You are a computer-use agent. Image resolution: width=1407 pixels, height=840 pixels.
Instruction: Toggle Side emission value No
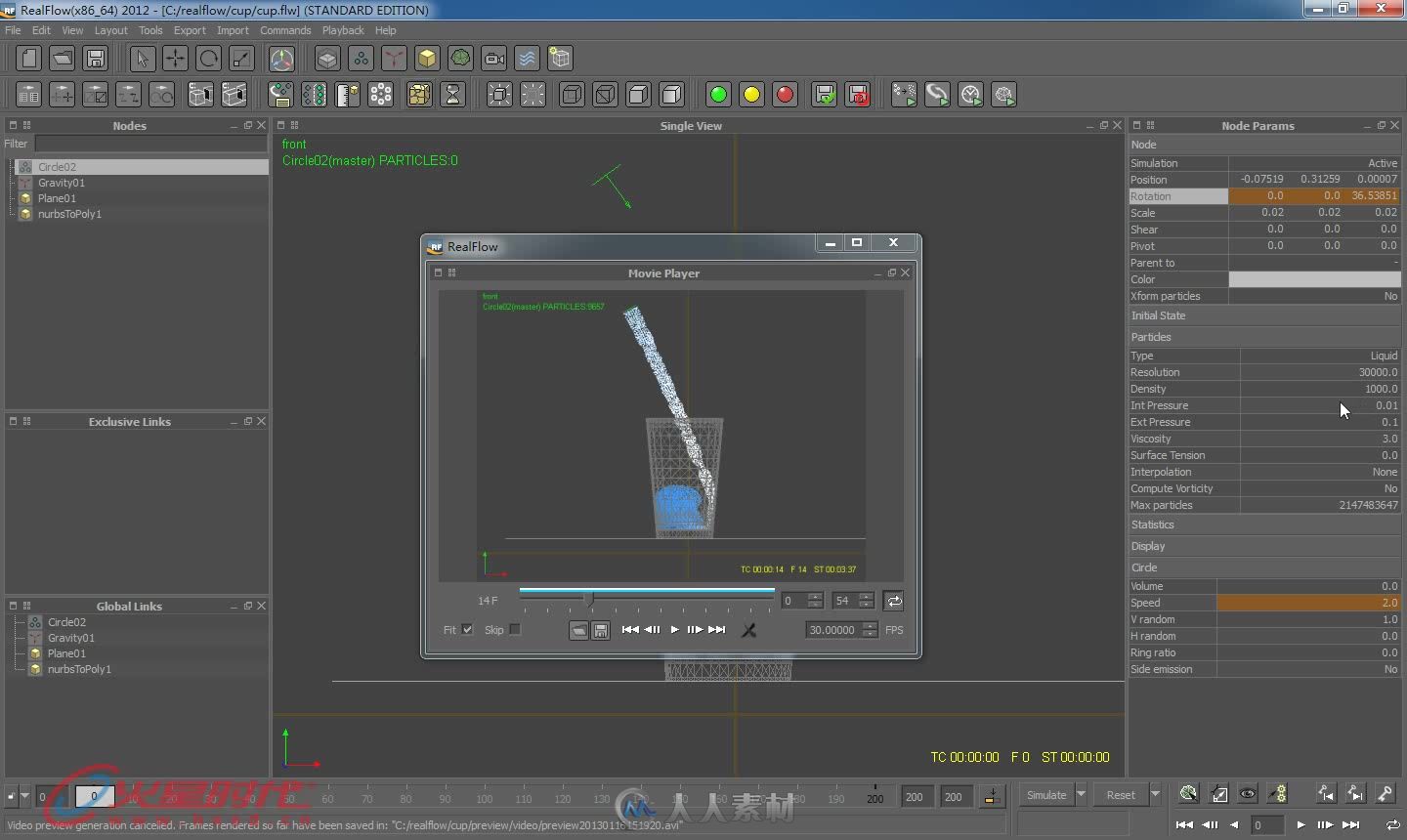[x=1308, y=669]
